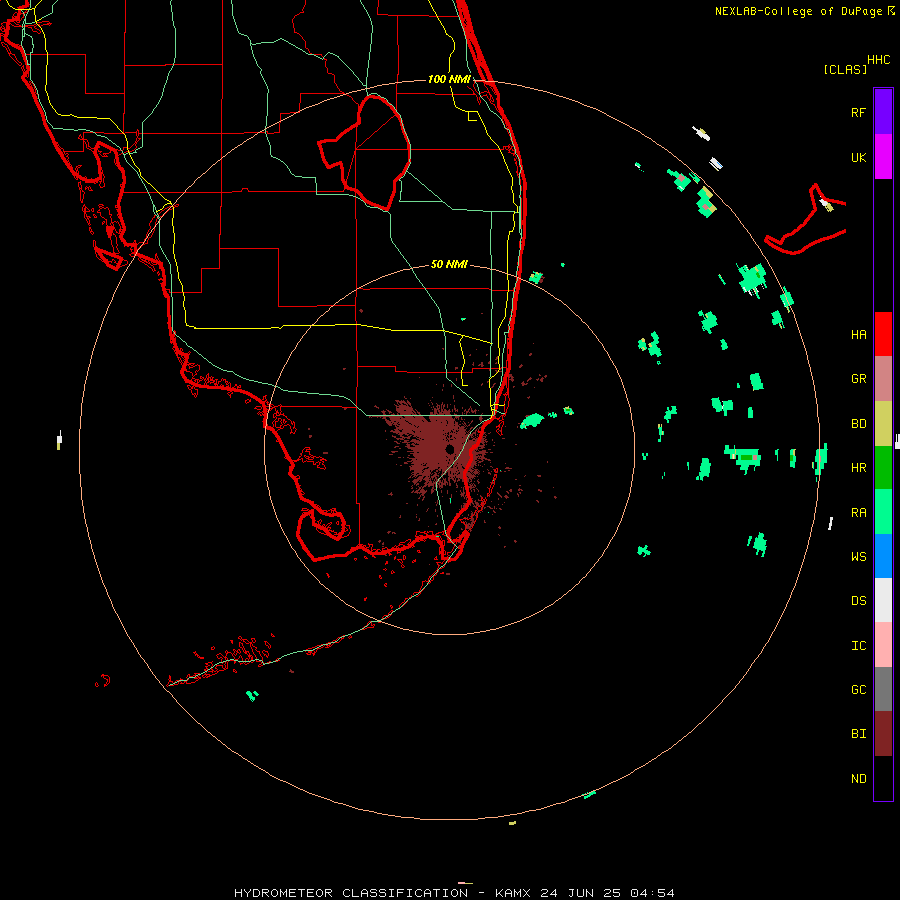The image size is (900, 900).
Task: Click the HA red legend swatch
Action: [x=883, y=334]
